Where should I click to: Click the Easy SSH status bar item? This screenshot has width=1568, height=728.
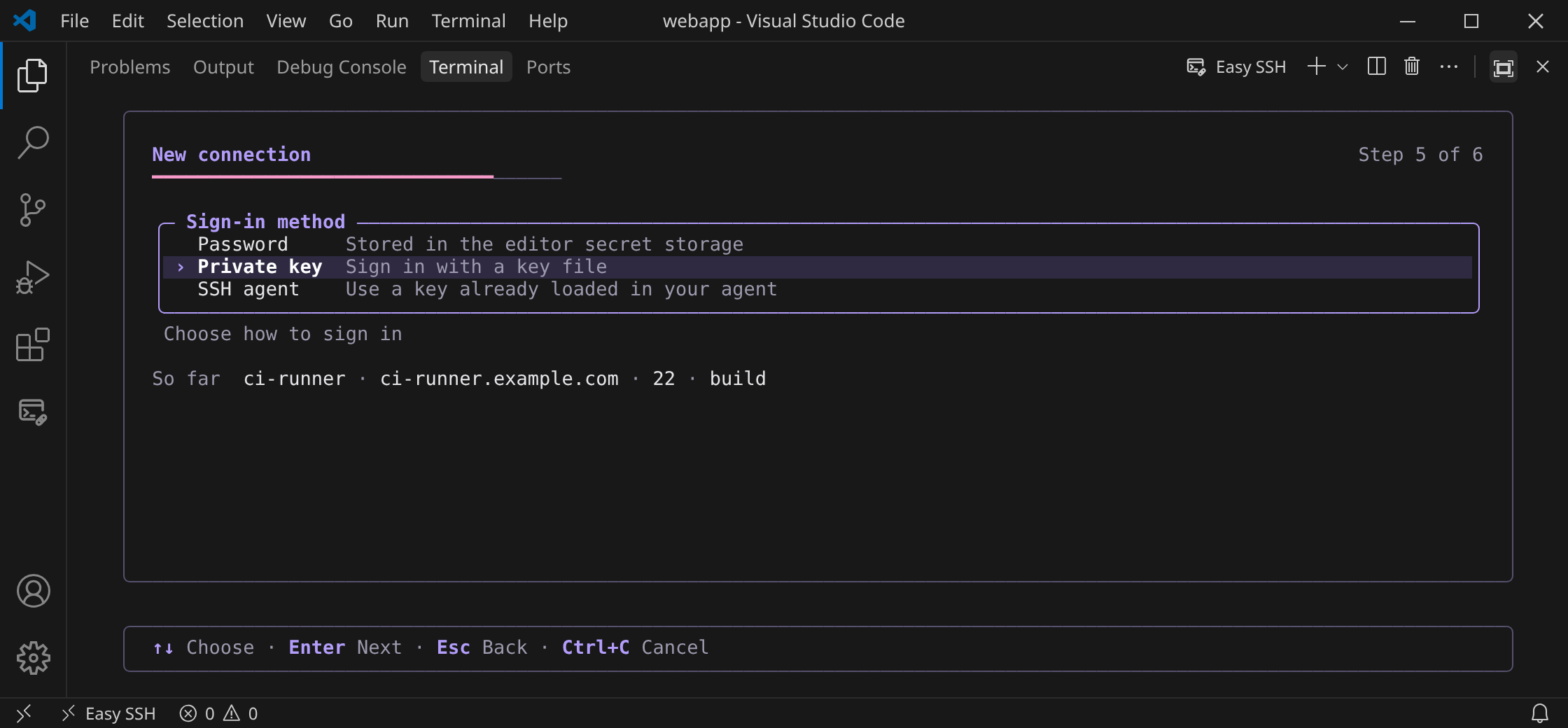tap(109, 713)
